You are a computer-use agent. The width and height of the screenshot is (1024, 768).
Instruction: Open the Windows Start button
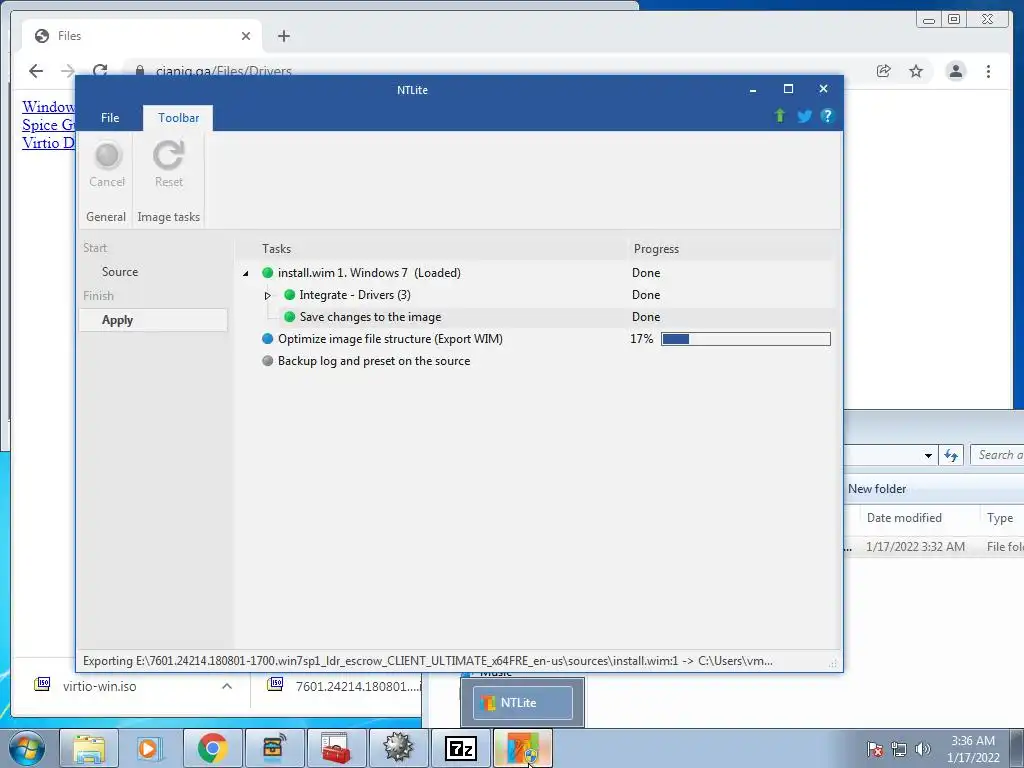tap(27, 748)
